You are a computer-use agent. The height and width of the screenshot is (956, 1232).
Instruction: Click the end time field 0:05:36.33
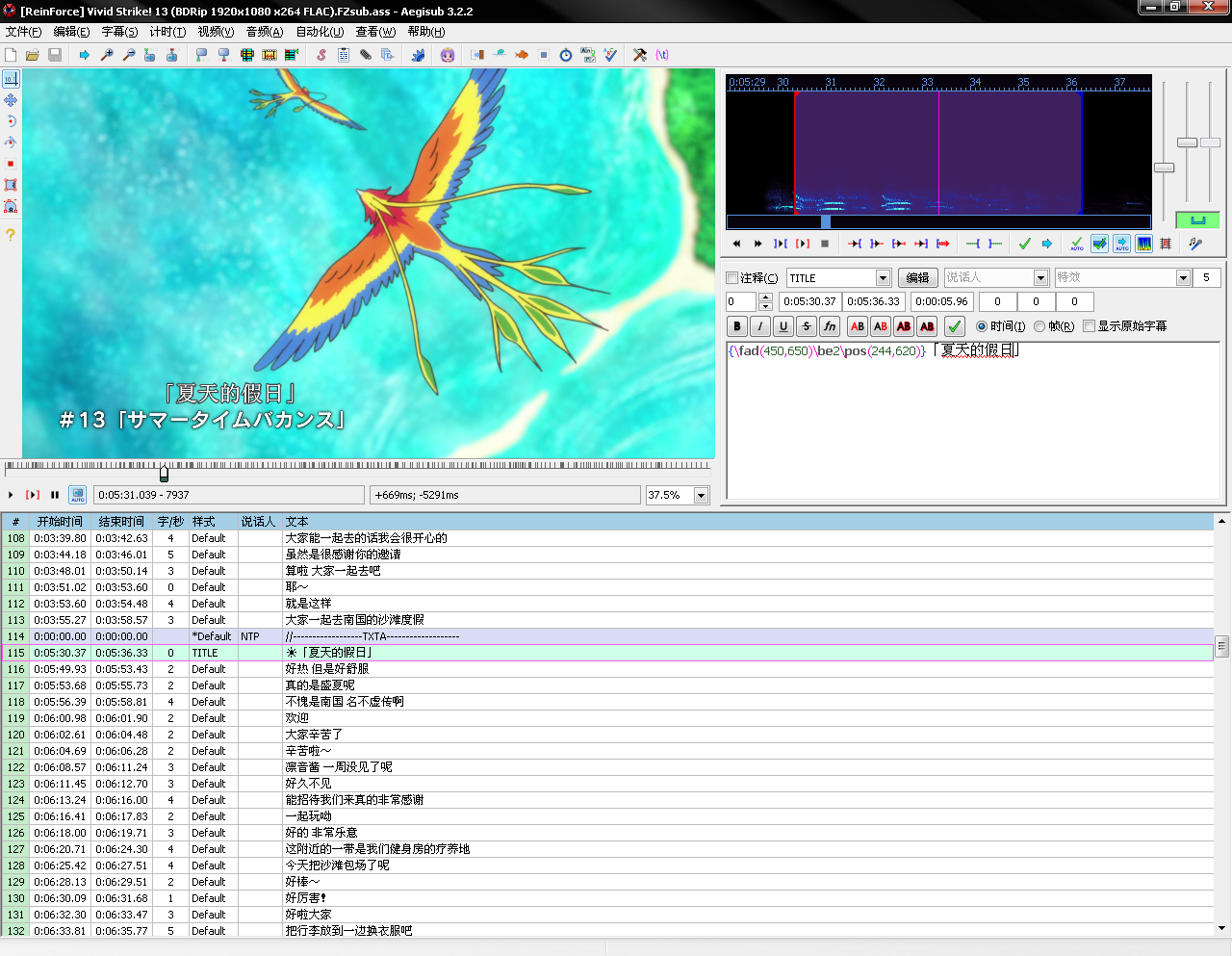click(x=874, y=301)
